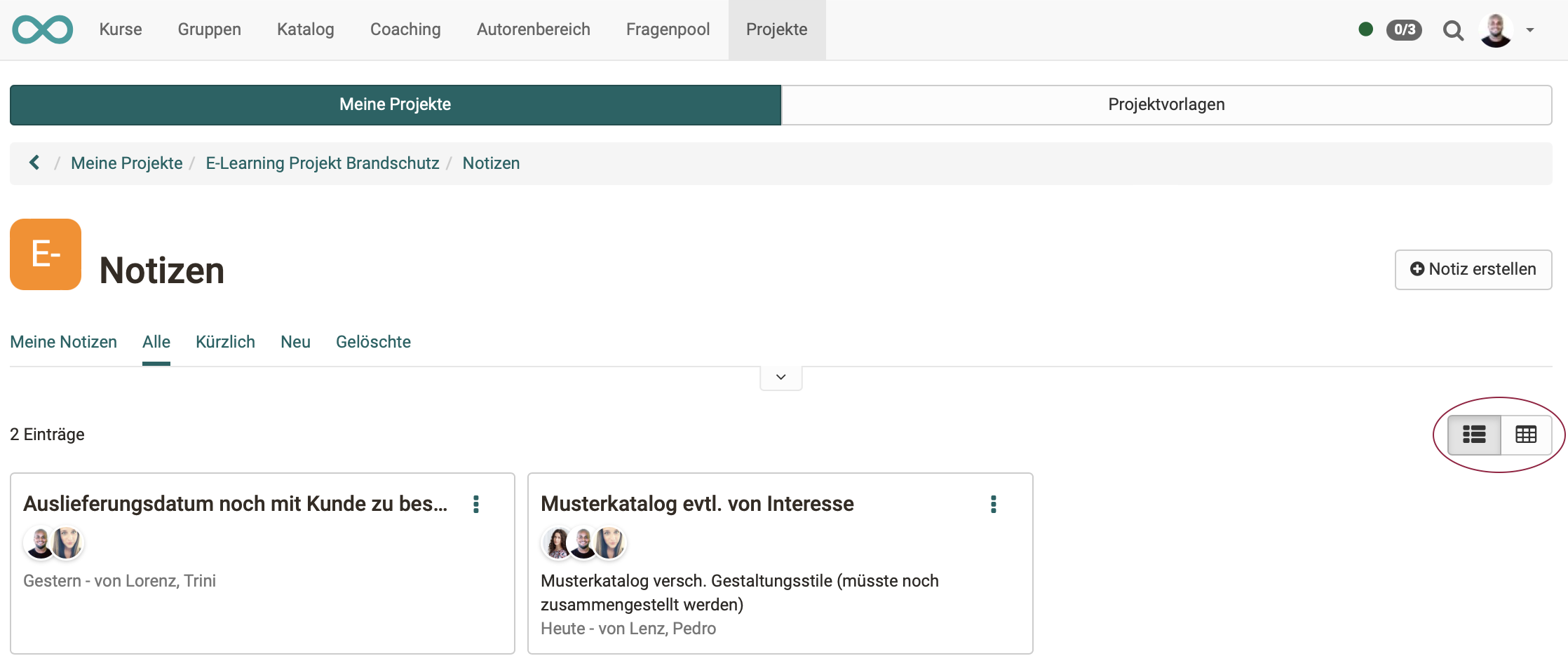Image resolution: width=1568 pixels, height=670 pixels.
Task: Expand the profile menu dropdown
Action: 1530,30
